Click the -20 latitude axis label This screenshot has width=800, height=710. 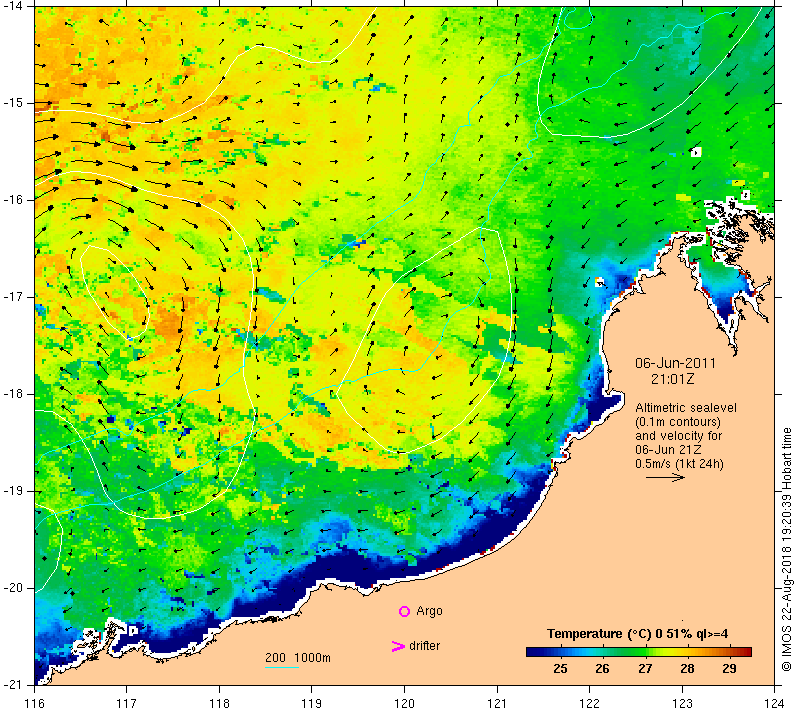(13, 588)
